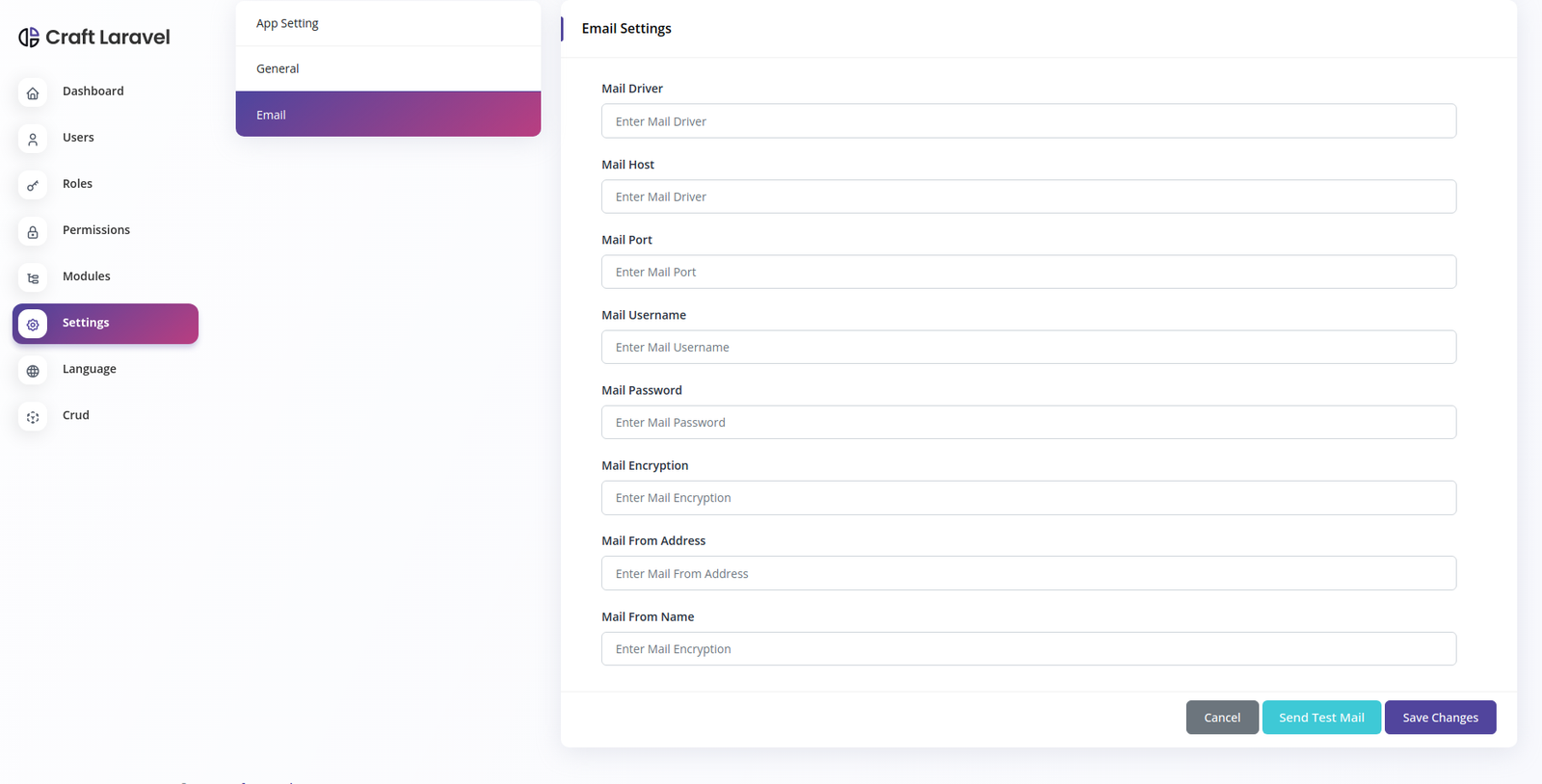The width and height of the screenshot is (1542, 784).
Task: Click the Dashboard home icon
Action: click(33, 92)
